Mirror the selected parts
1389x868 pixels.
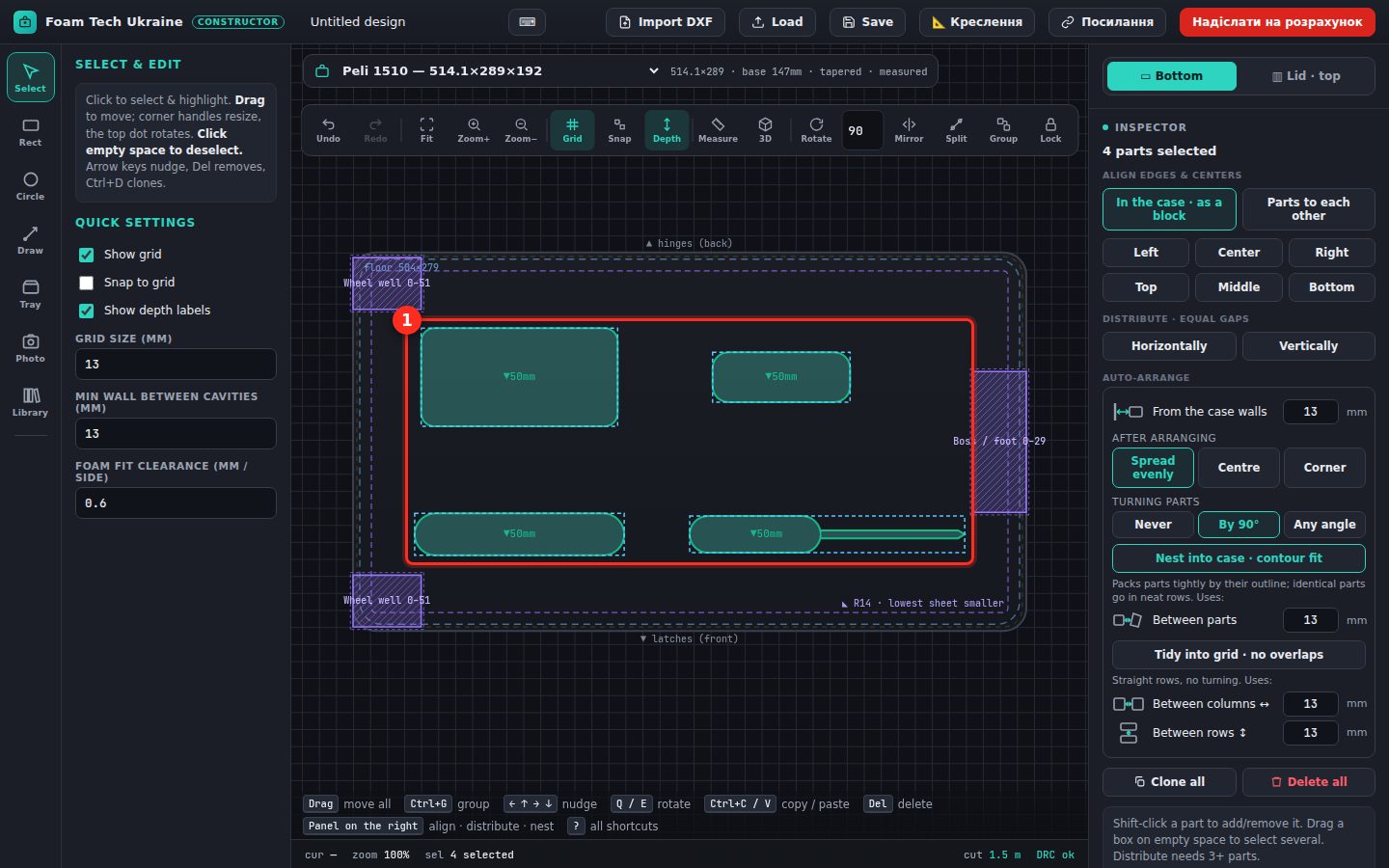coord(909,130)
